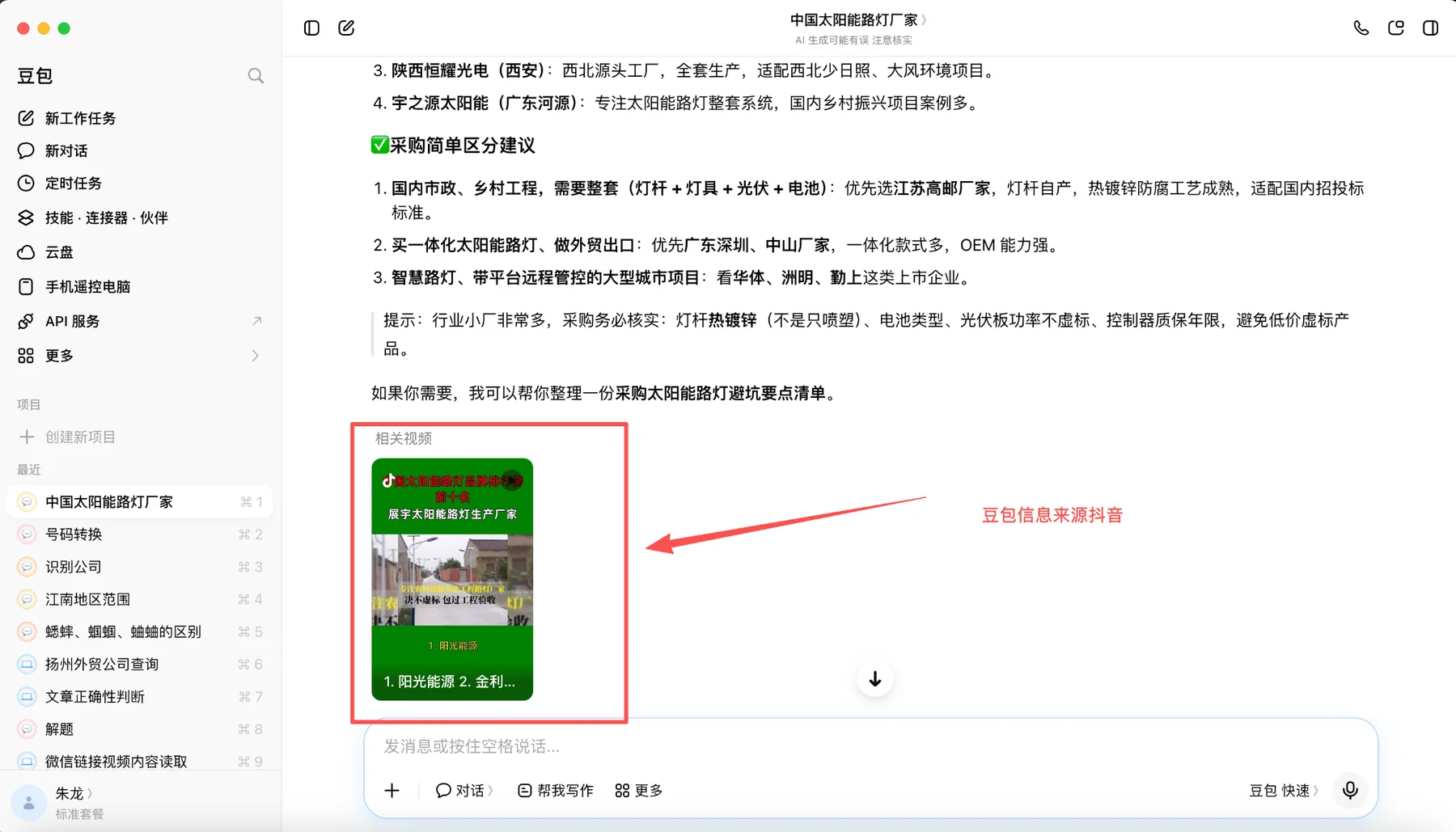This screenshot has height=832, width=1456.
Task: Open recent chat 解题
Action: pyautogui.click(x=139, y=729)
